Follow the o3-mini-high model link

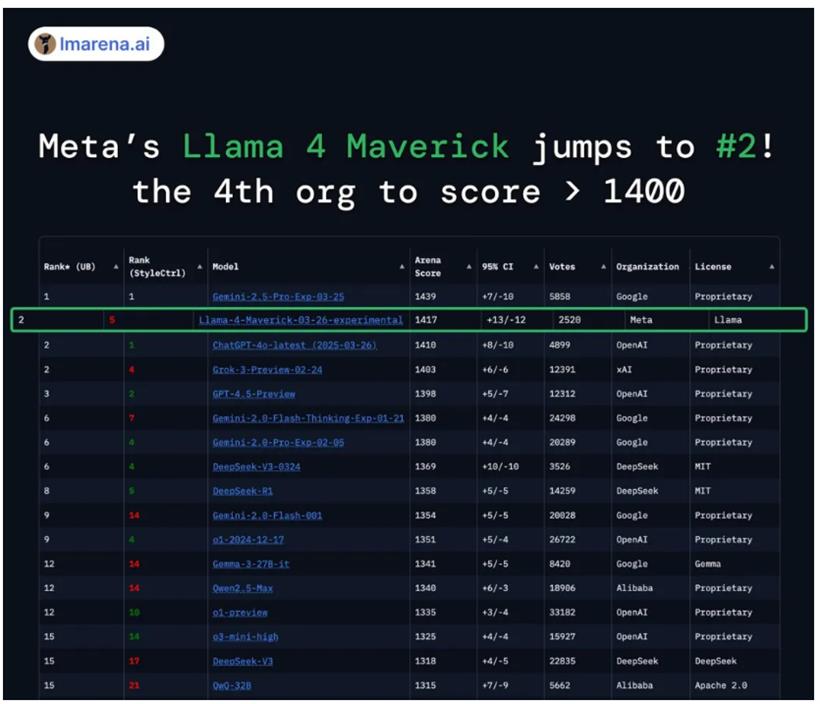[245, 637]
